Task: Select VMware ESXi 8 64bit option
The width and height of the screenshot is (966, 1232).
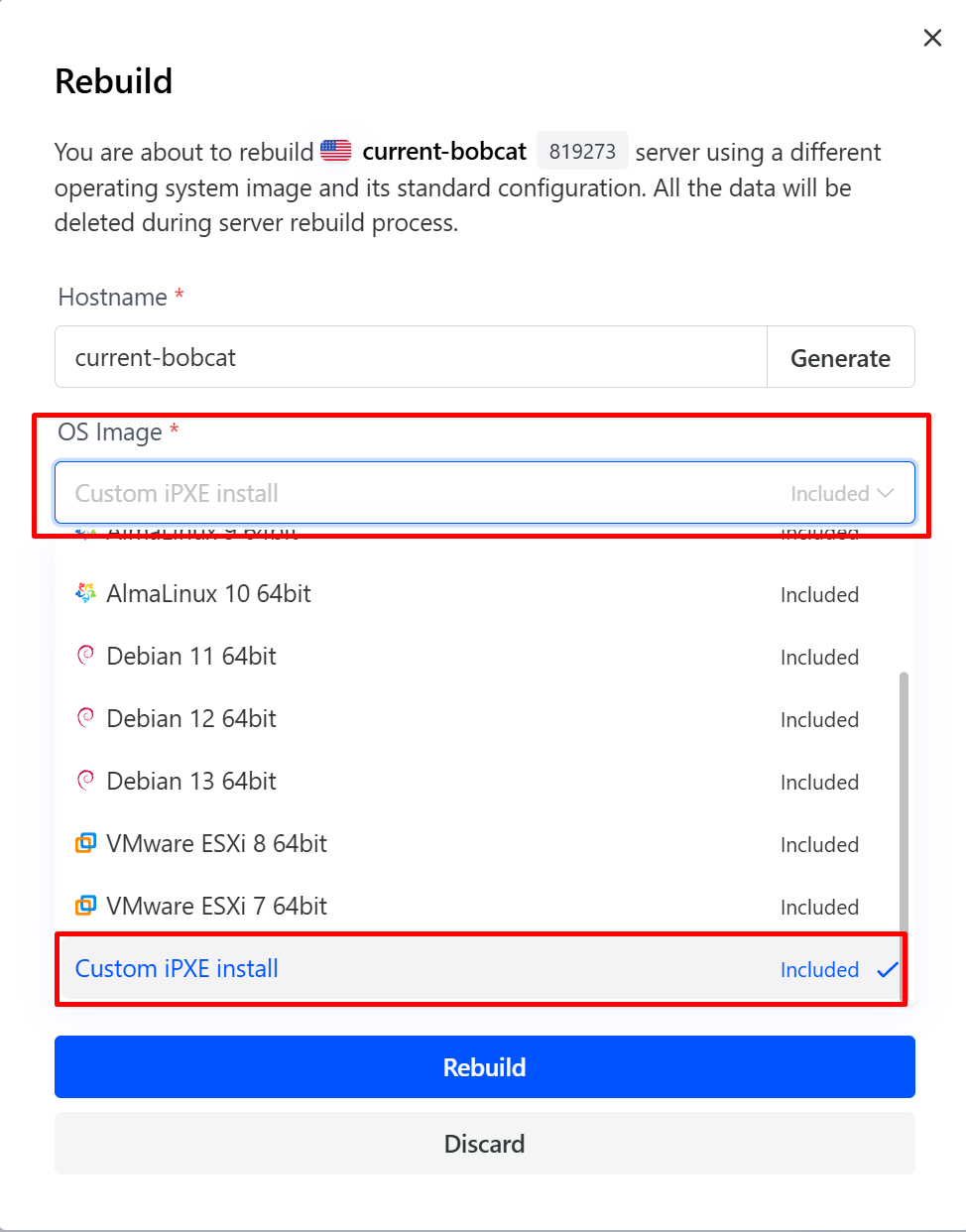Action: coord(216,844)
